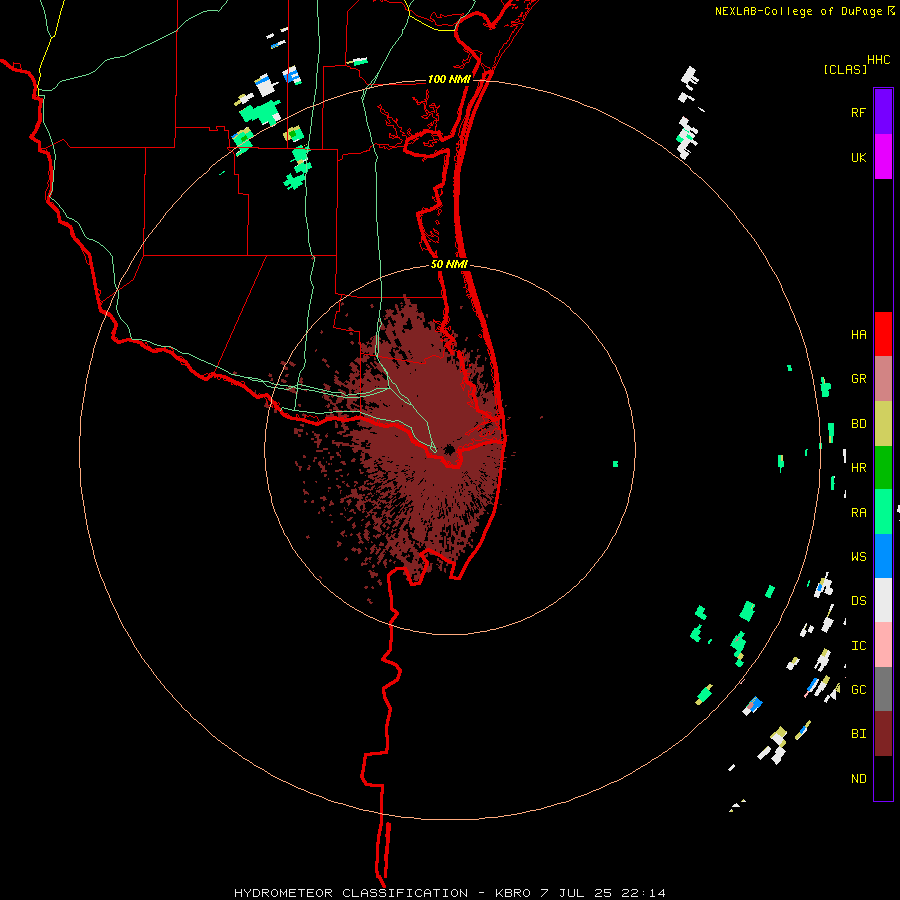Screen dimensions: 900x900
Task: Click the GC gray legend swatch
Action: (x=883, y=689)
